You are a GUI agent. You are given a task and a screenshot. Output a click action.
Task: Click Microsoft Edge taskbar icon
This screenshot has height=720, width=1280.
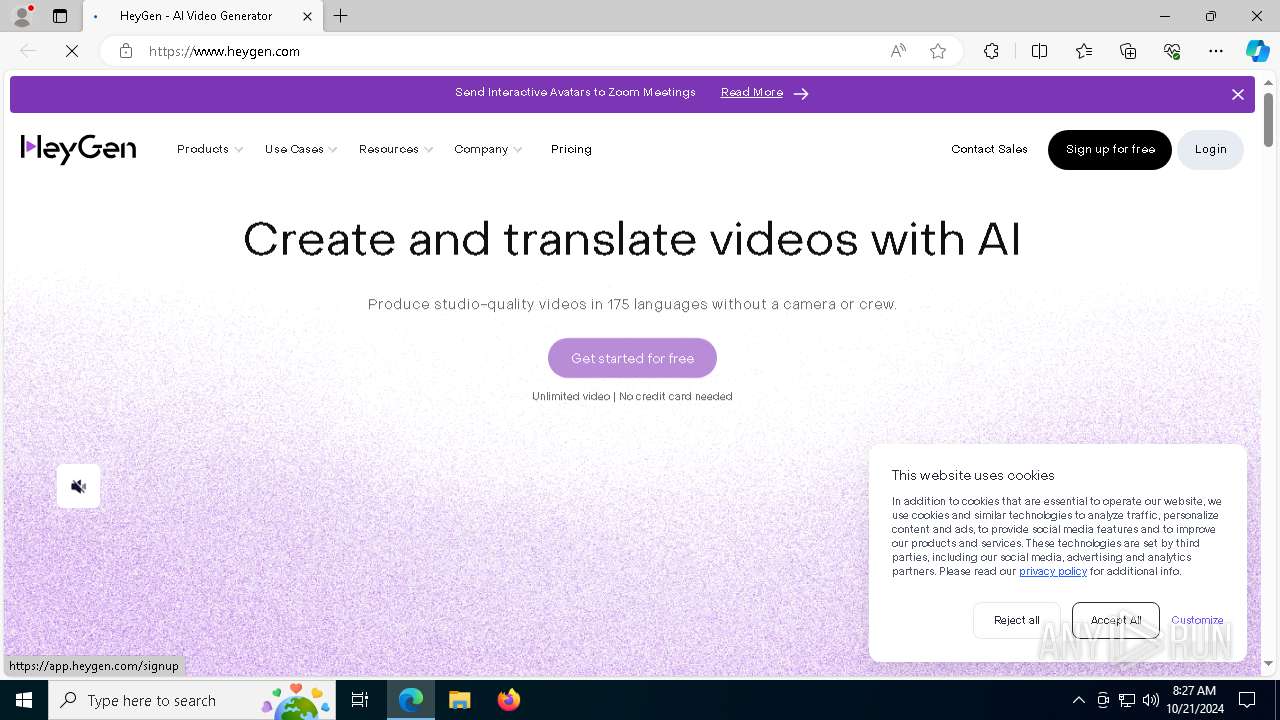pyautogui.click(x=411, y=700)
